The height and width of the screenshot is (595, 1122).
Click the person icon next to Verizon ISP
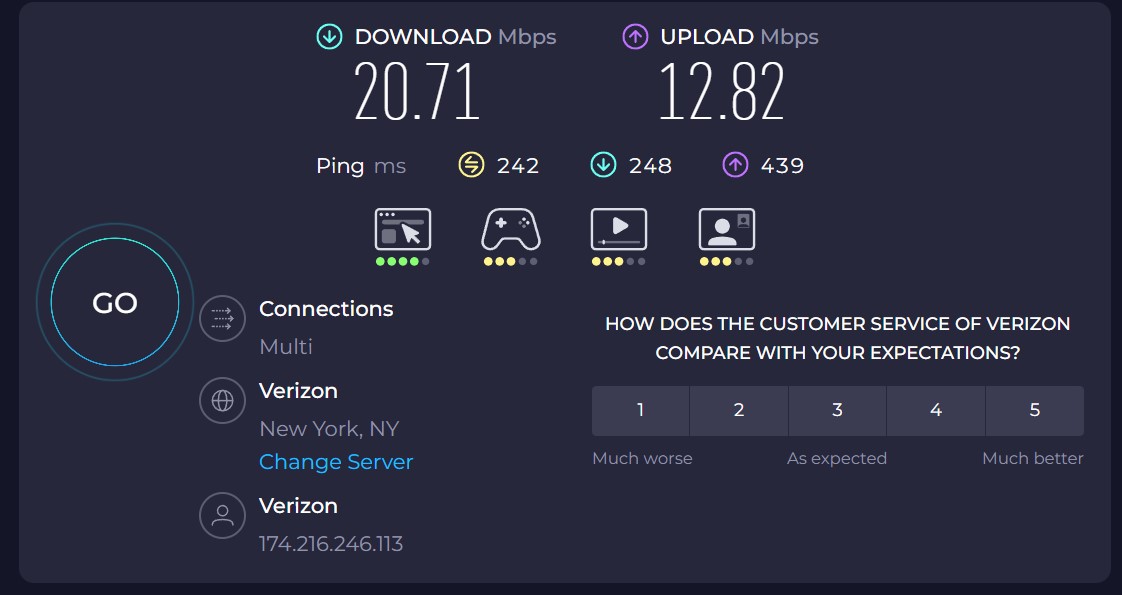222,516
